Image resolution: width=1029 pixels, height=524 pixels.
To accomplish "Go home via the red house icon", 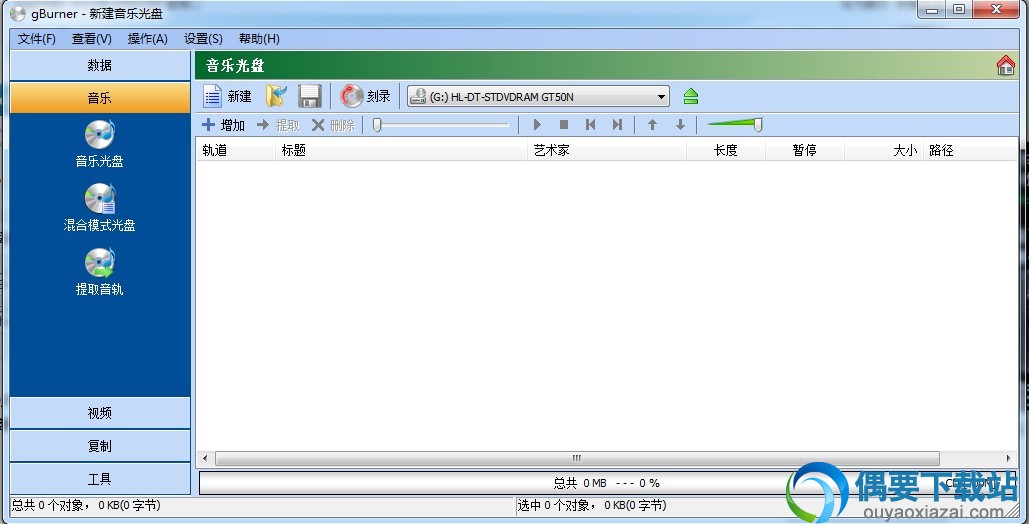I will pos(1005,66).
